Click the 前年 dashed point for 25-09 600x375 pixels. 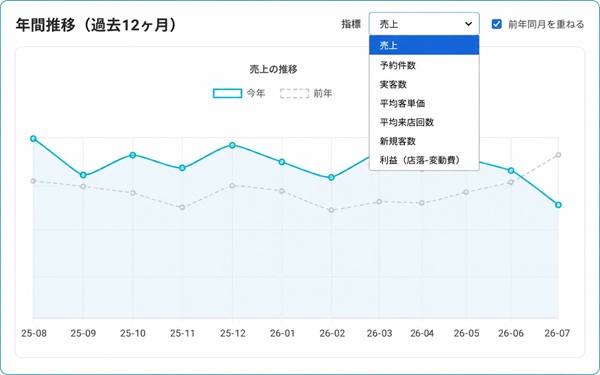coord(83,186)
